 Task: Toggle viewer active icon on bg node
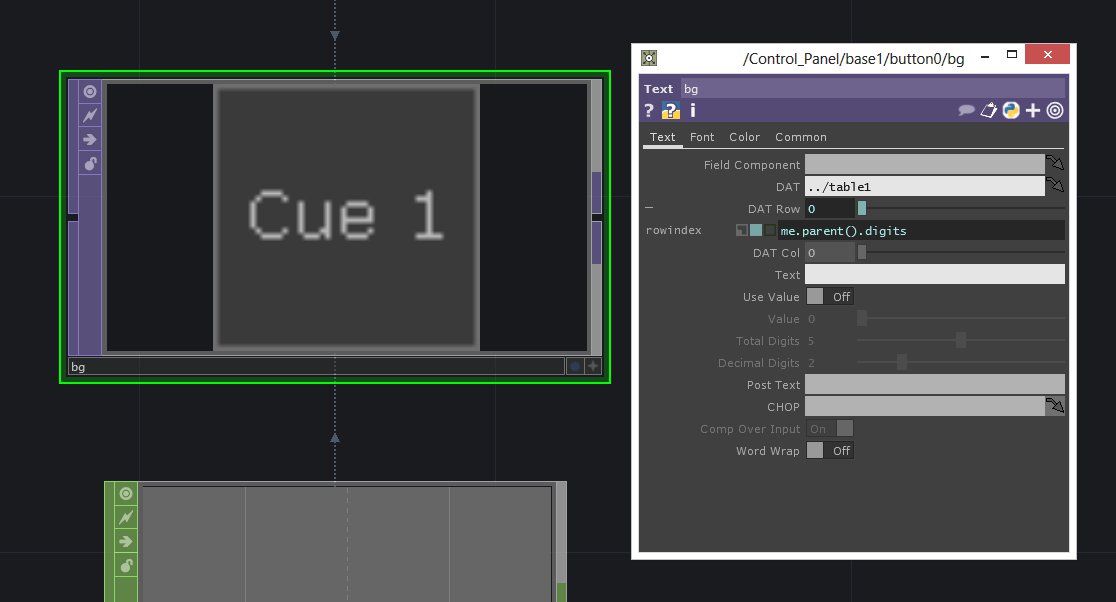(90, 92)
